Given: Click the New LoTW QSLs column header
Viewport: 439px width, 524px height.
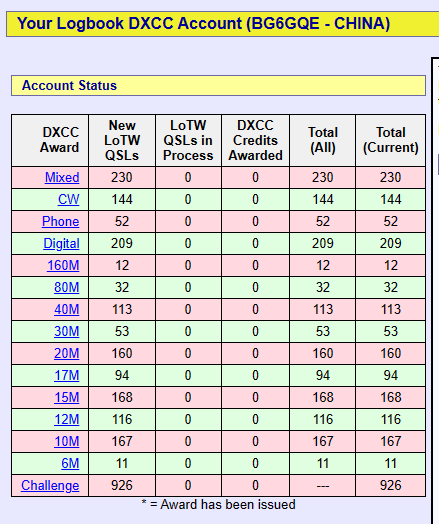Looking at the screenshot, I should click(122, 140).
